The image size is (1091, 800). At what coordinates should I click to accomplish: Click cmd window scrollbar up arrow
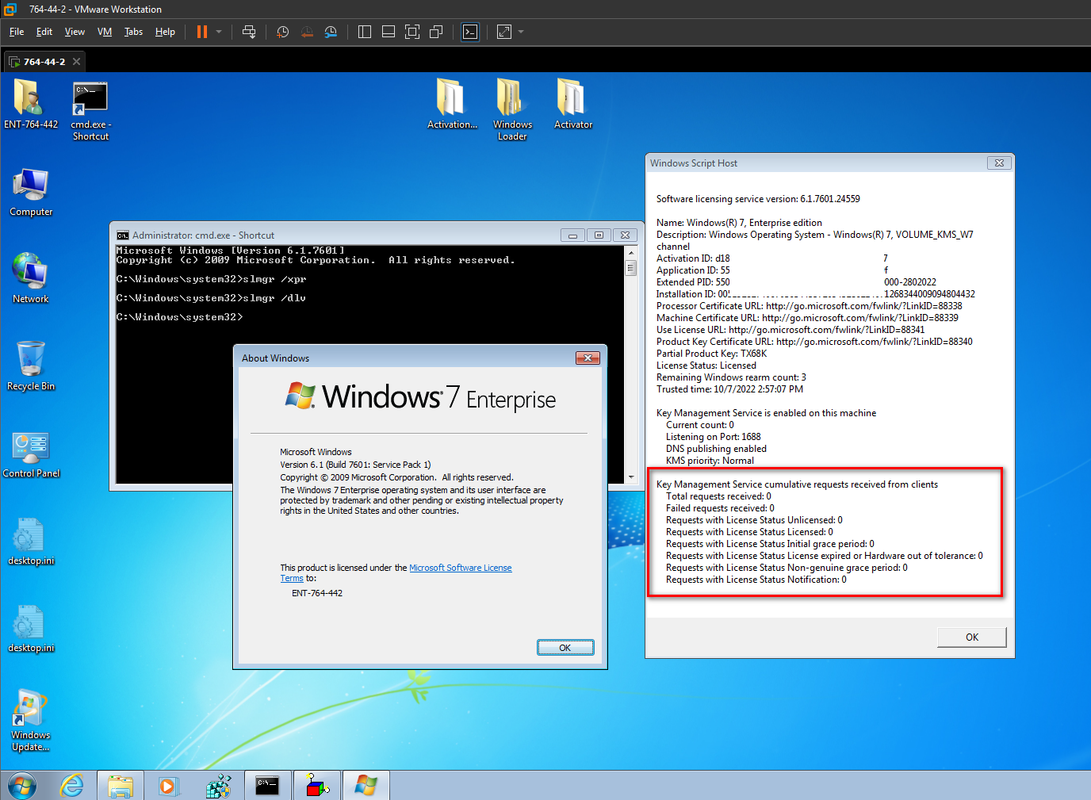point(631,252)
